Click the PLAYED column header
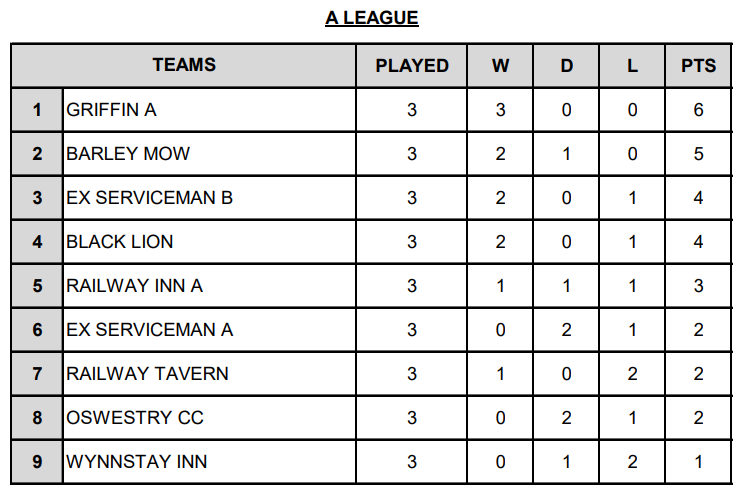Image resolution: width=742 pixels, height=493 pixels. coord(412,66)
